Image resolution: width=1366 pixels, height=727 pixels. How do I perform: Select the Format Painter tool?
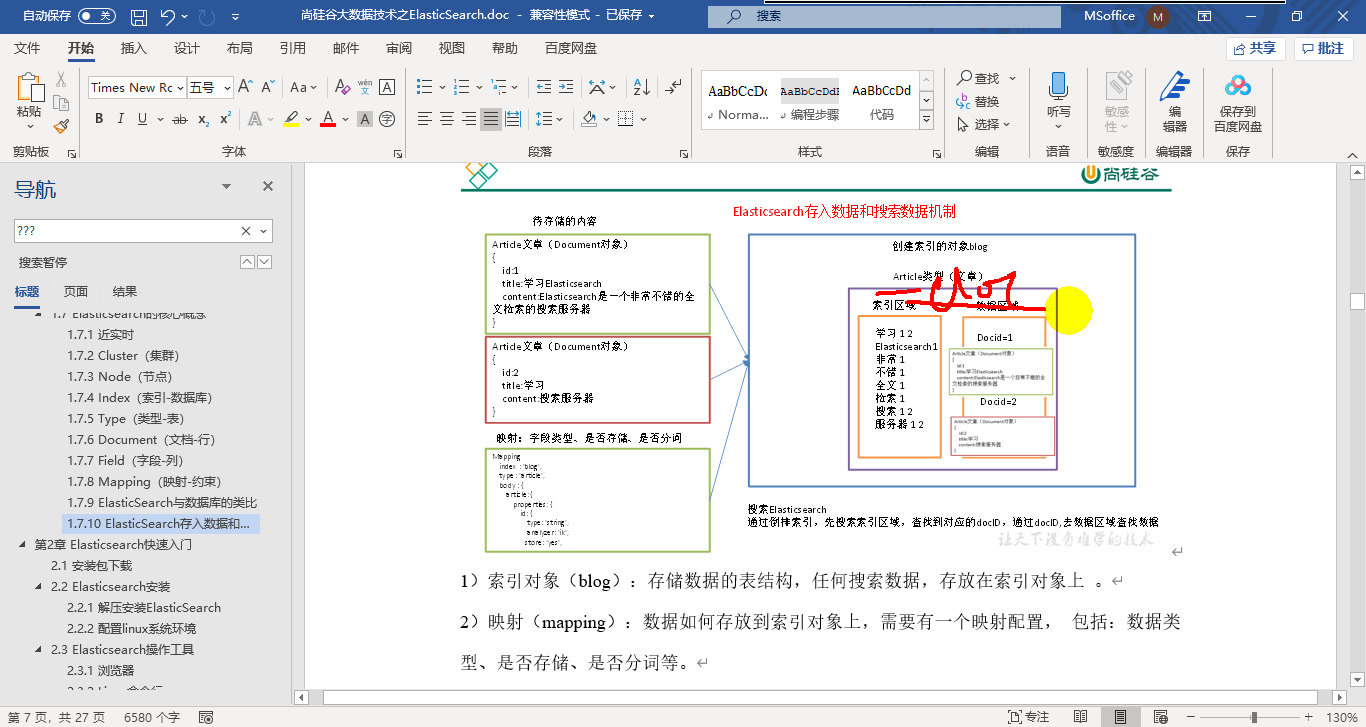[60, 125]
